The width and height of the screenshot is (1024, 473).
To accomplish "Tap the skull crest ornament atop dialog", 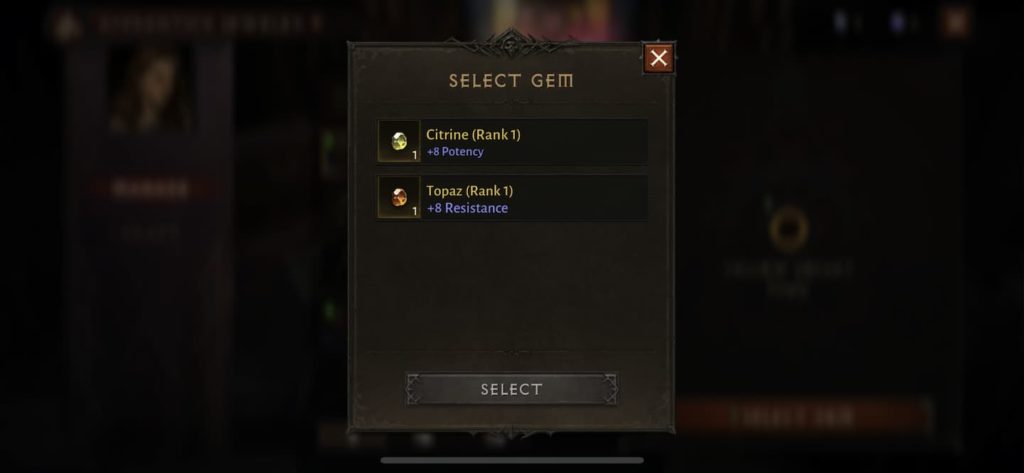I will point(510,44).
